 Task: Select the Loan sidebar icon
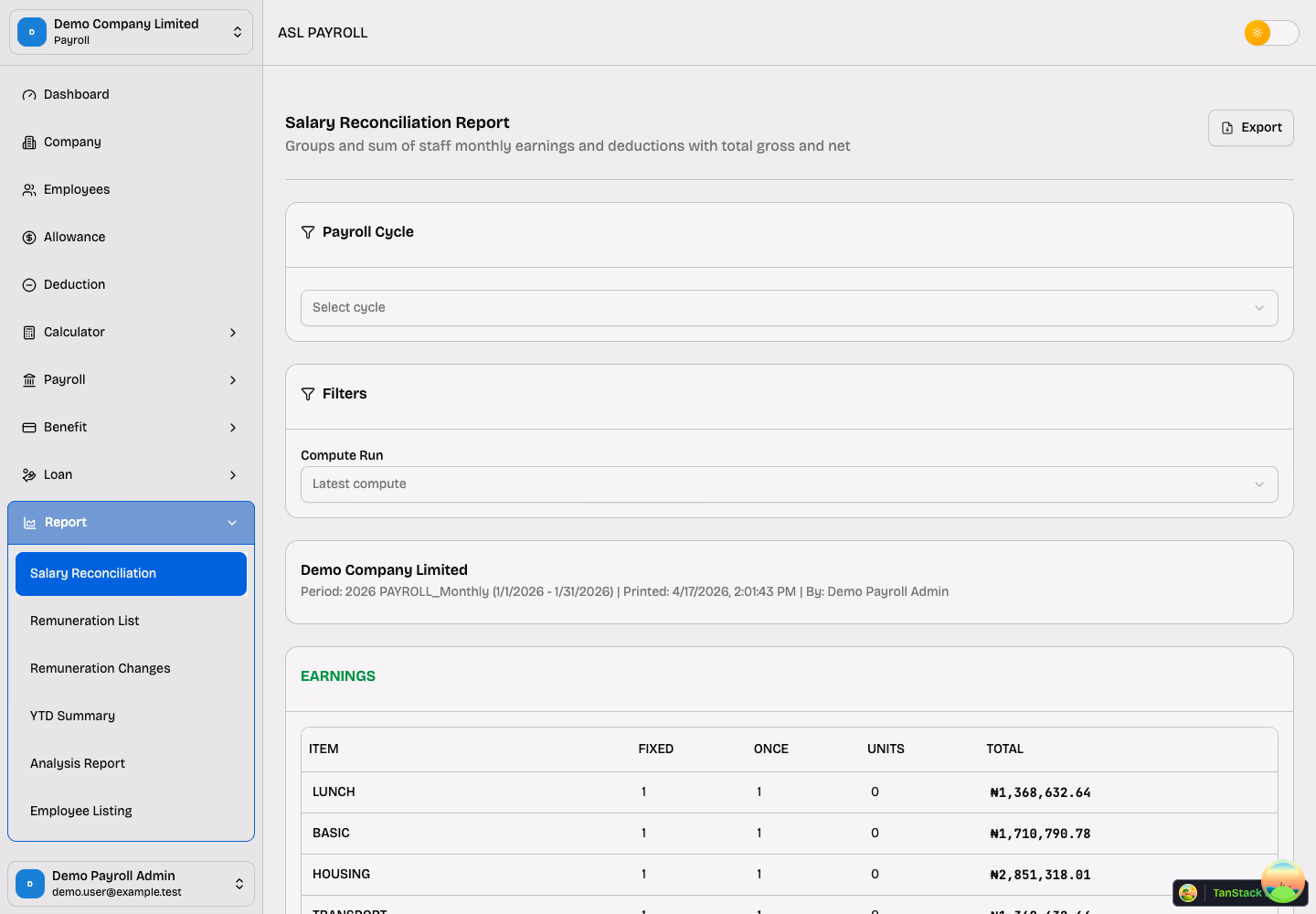pos(29,474)
